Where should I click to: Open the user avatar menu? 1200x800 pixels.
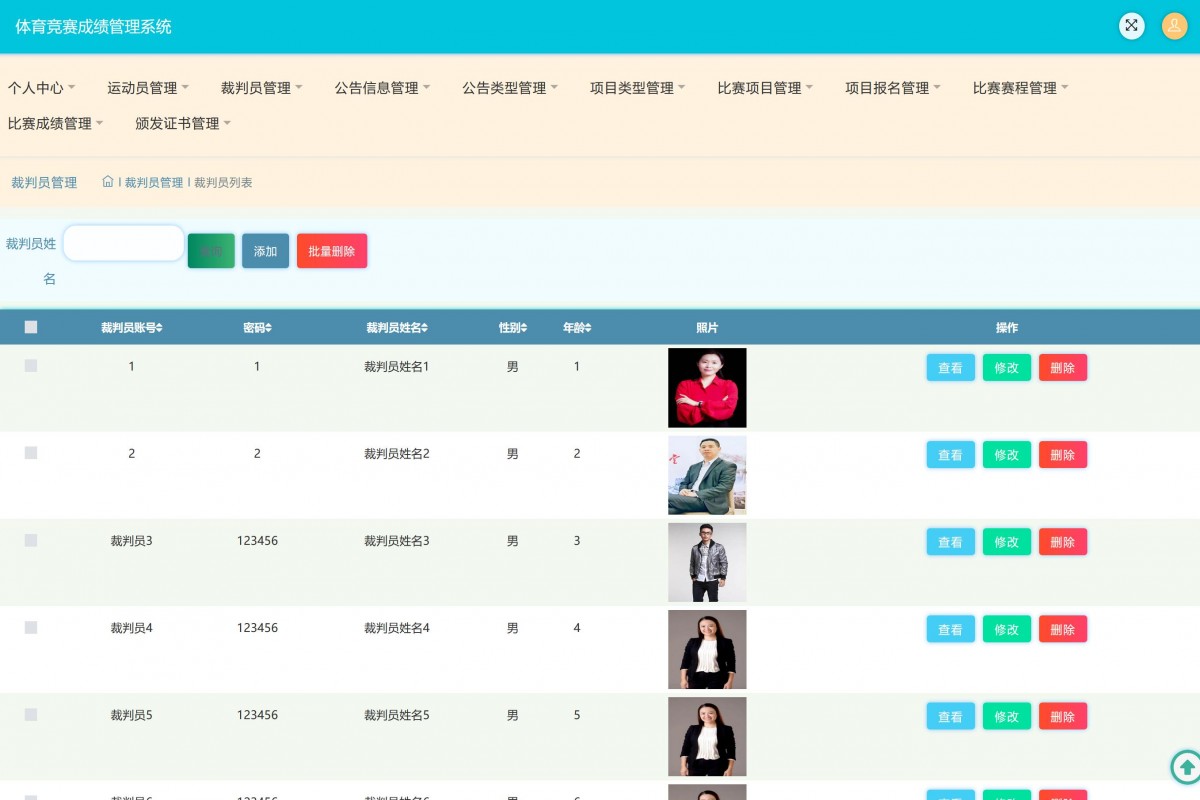[1174, 26]
